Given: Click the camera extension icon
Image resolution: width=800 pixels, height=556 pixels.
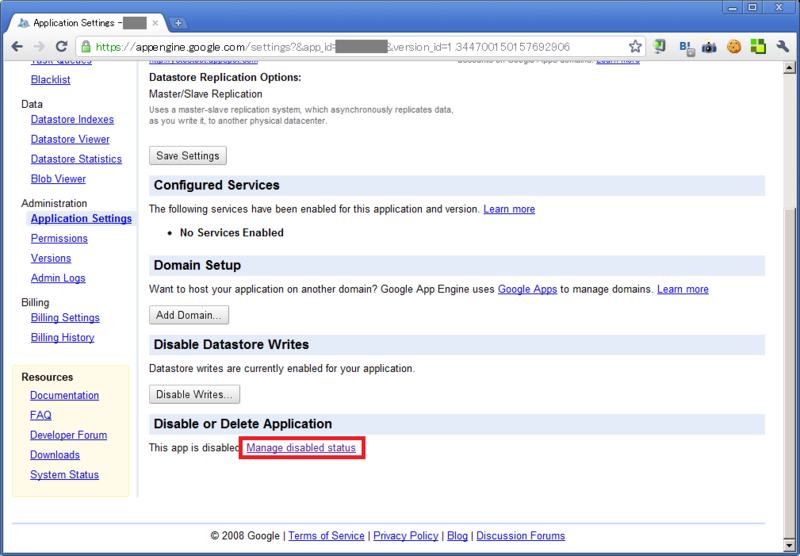Looking at the screenshot, I should point(709,47).
